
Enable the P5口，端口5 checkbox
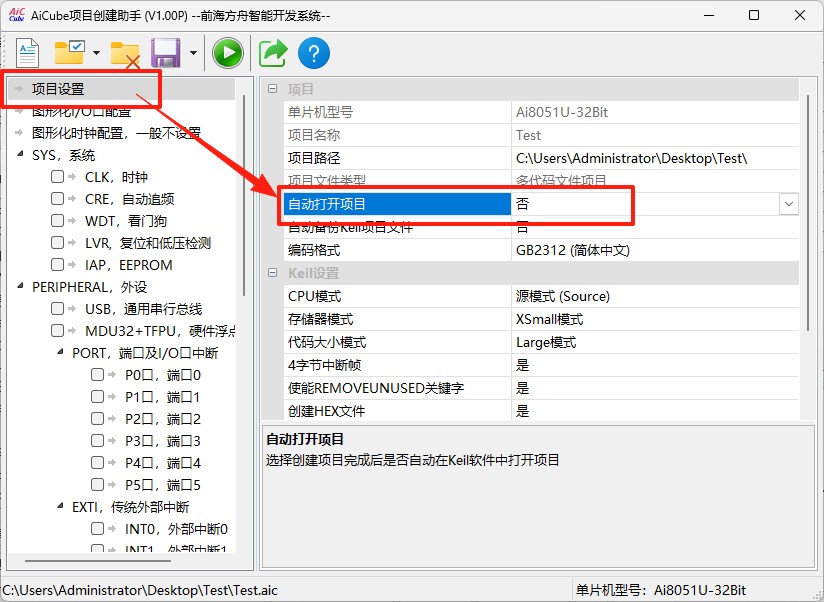point(97,484)
